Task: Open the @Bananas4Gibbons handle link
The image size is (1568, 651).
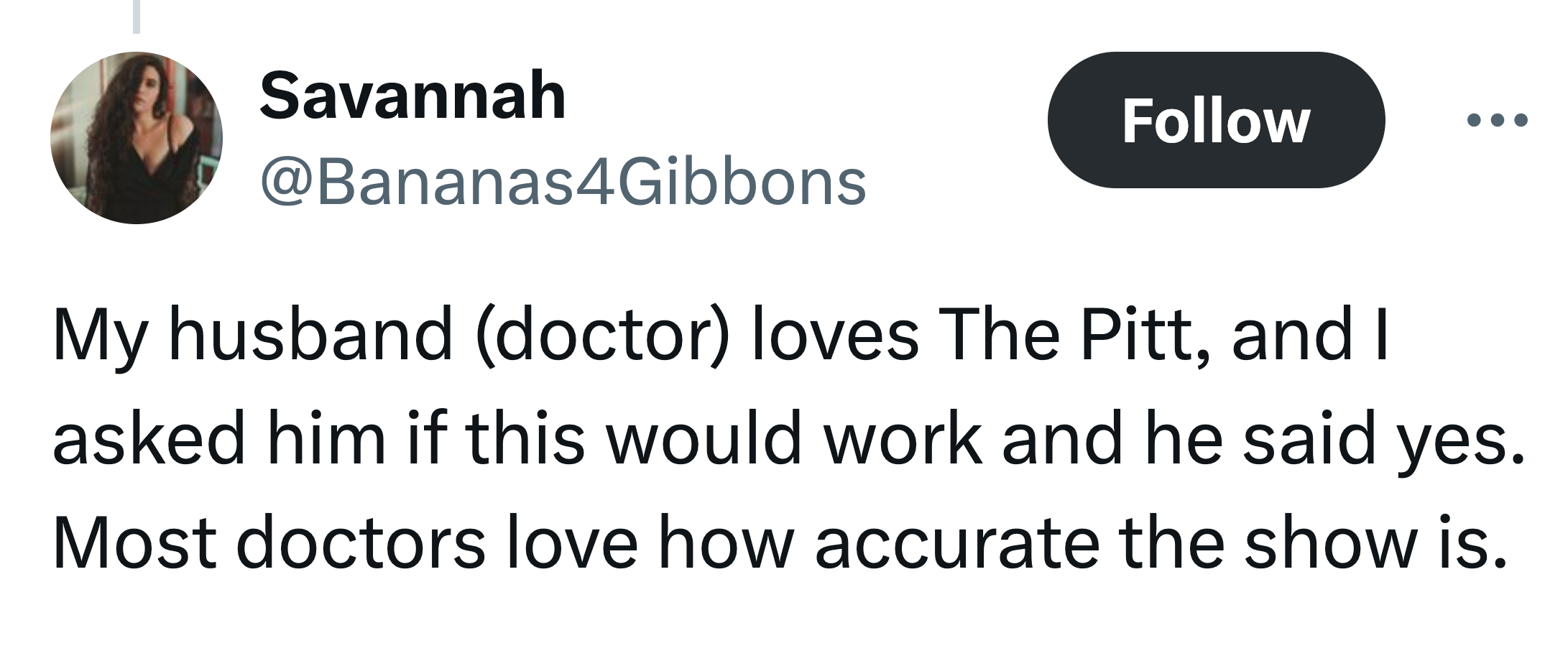Action: pos(563,183)
